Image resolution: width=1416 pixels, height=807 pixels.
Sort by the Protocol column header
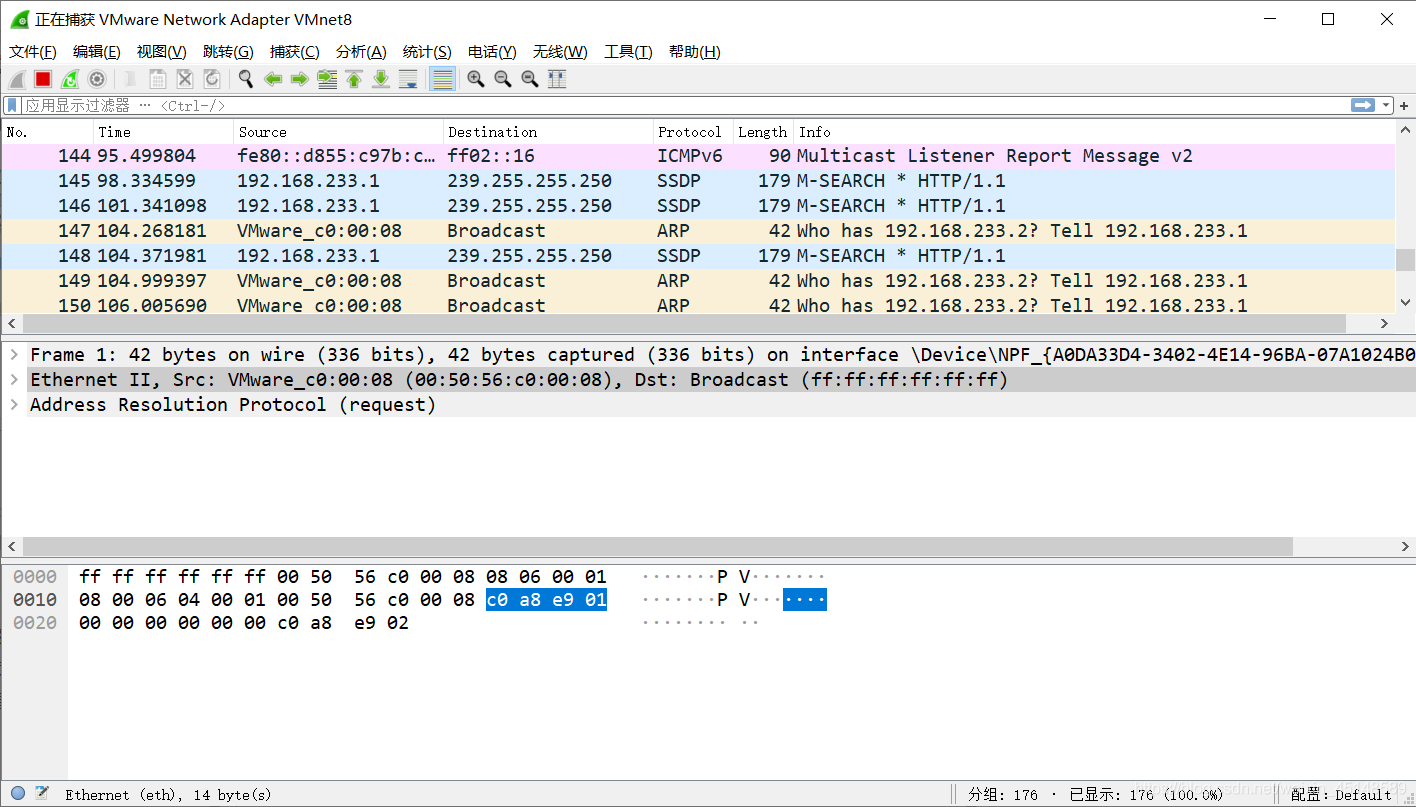(693, 132)
